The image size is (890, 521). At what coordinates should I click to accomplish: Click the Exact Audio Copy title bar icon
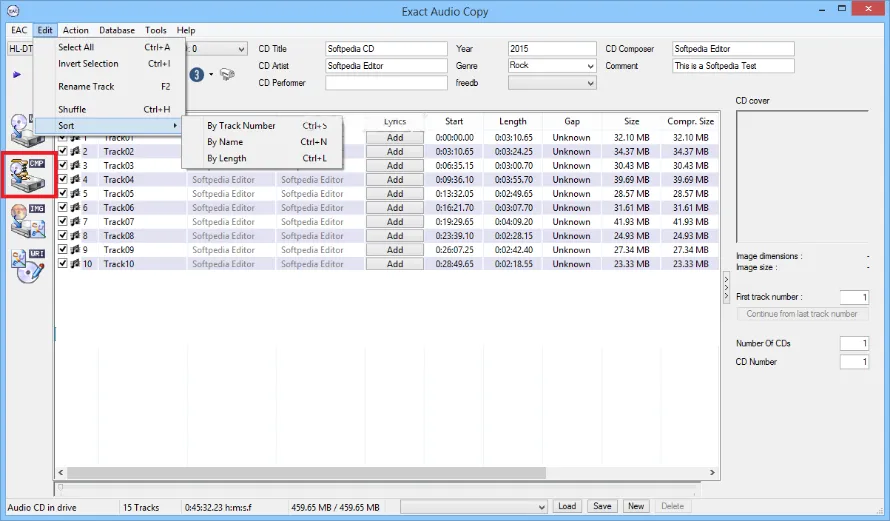pos(13,11)
